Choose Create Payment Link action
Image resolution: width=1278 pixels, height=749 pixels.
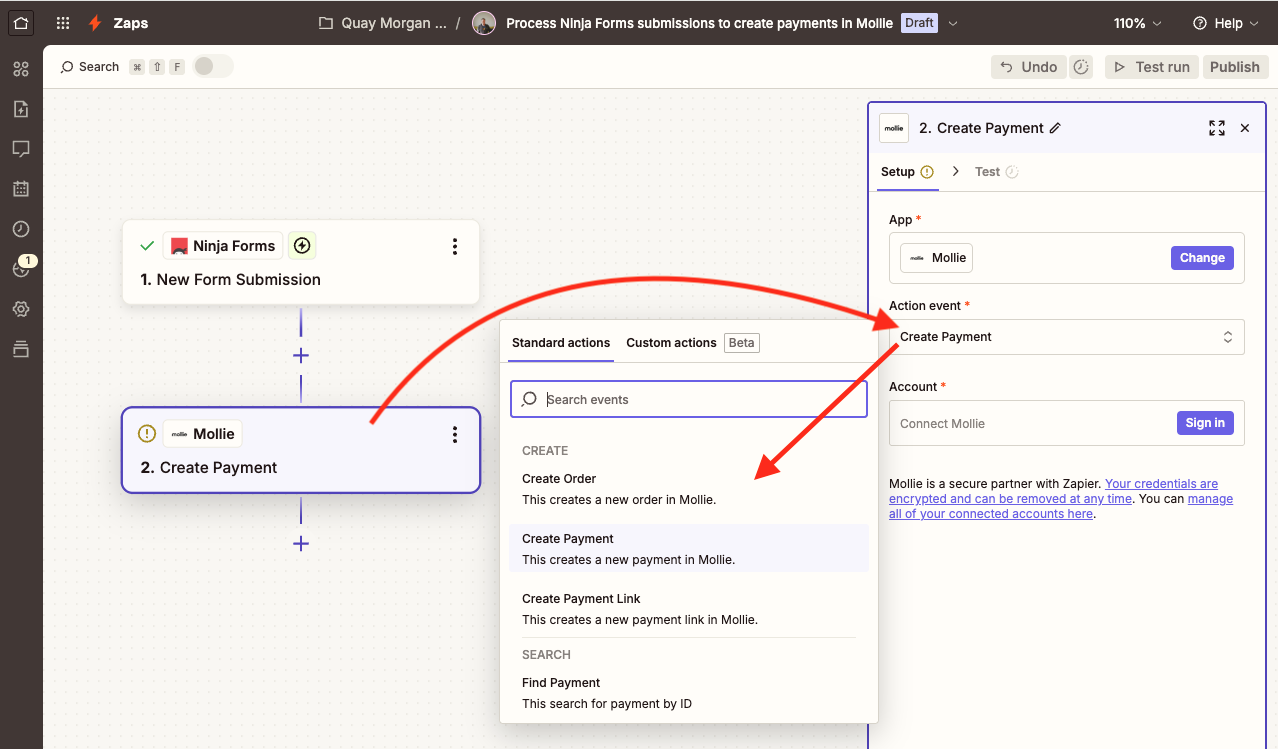pyautogui.click(x=688, y=609)
